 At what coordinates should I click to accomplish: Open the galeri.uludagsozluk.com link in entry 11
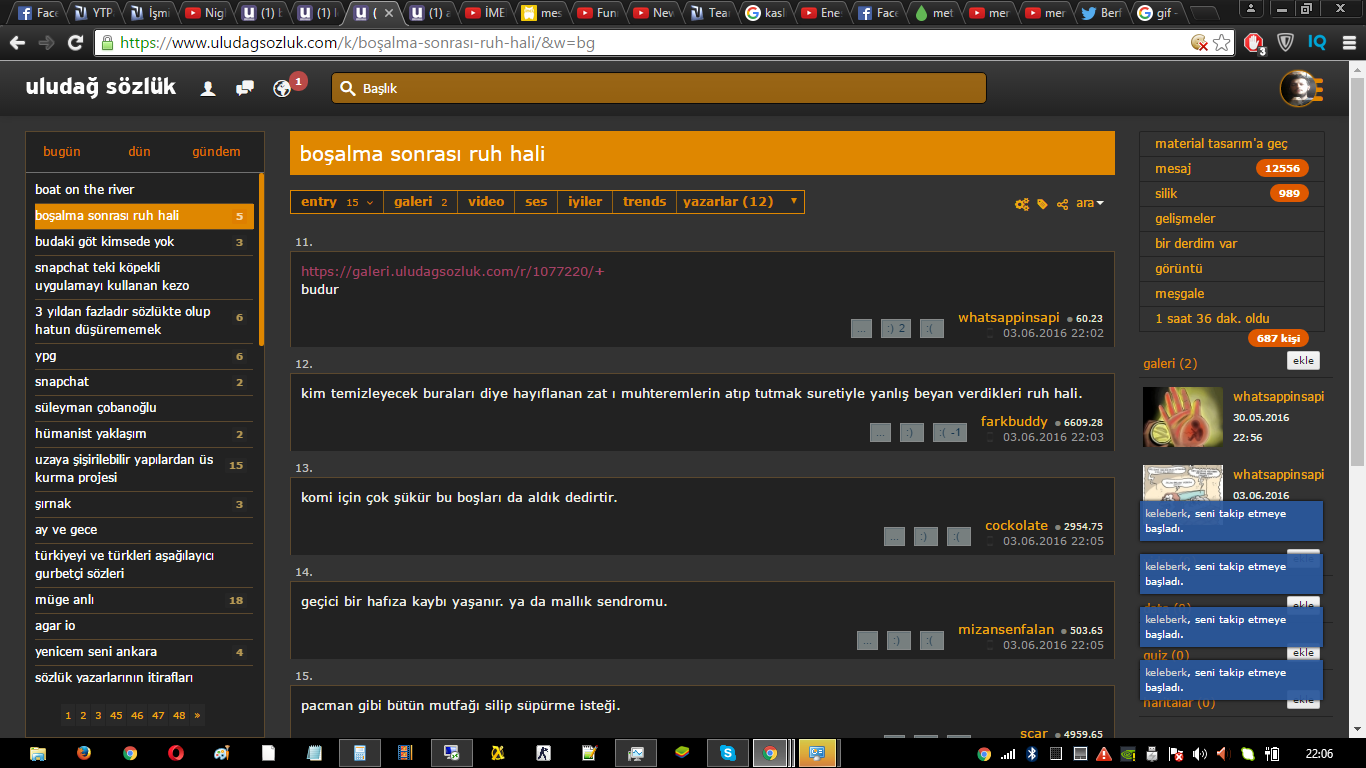pyautogui.click(x=452, y=271)
